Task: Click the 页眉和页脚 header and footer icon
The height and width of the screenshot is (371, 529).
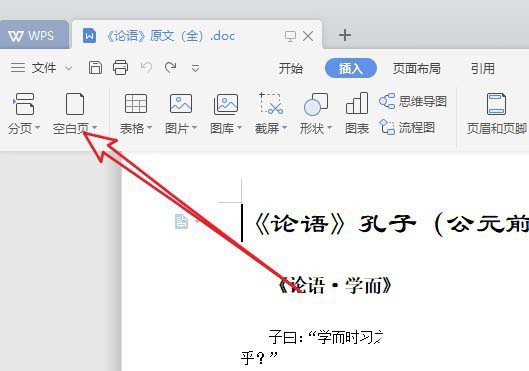Action: coord(497,104)
